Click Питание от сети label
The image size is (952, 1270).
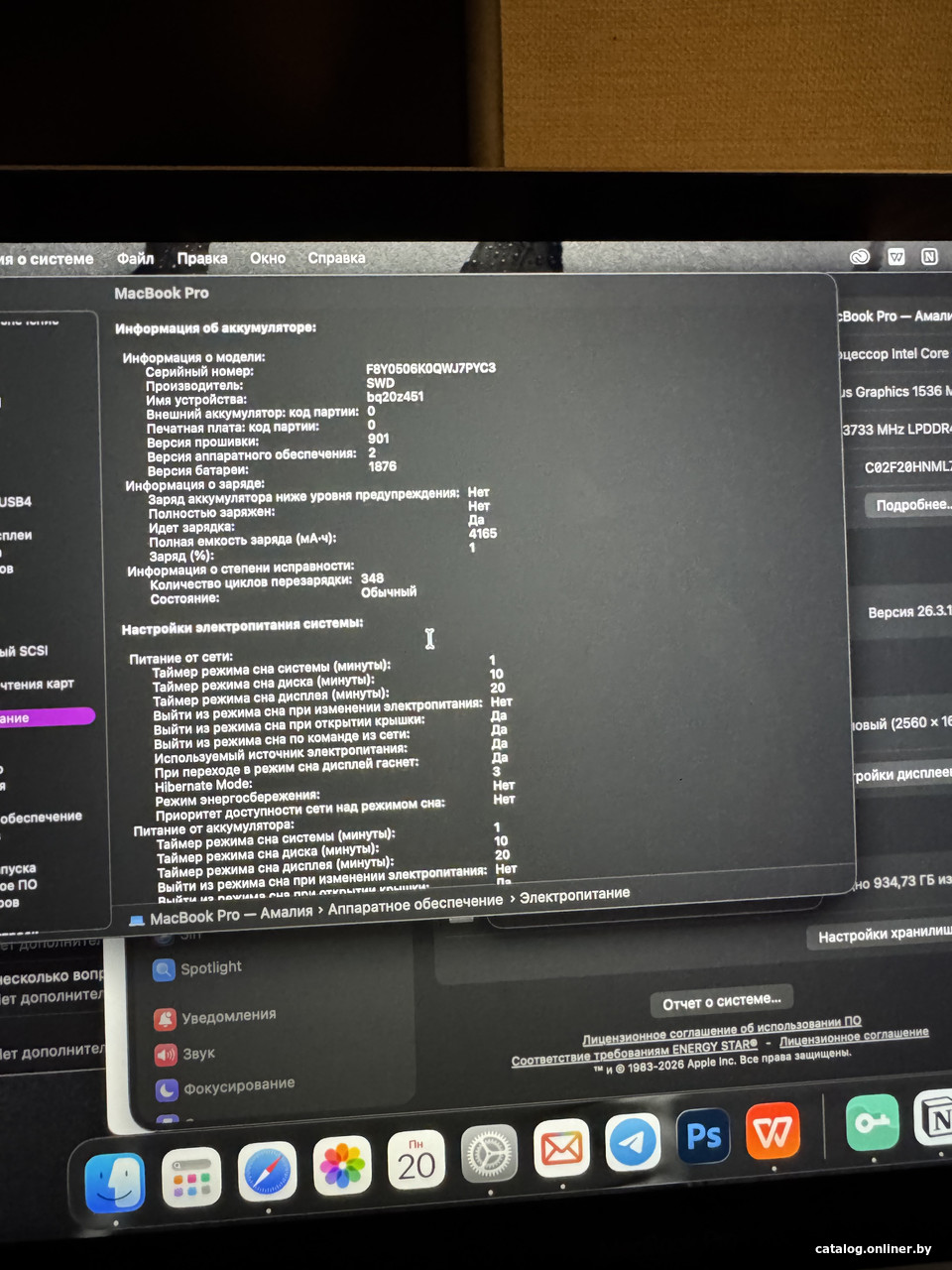(180, 657)
